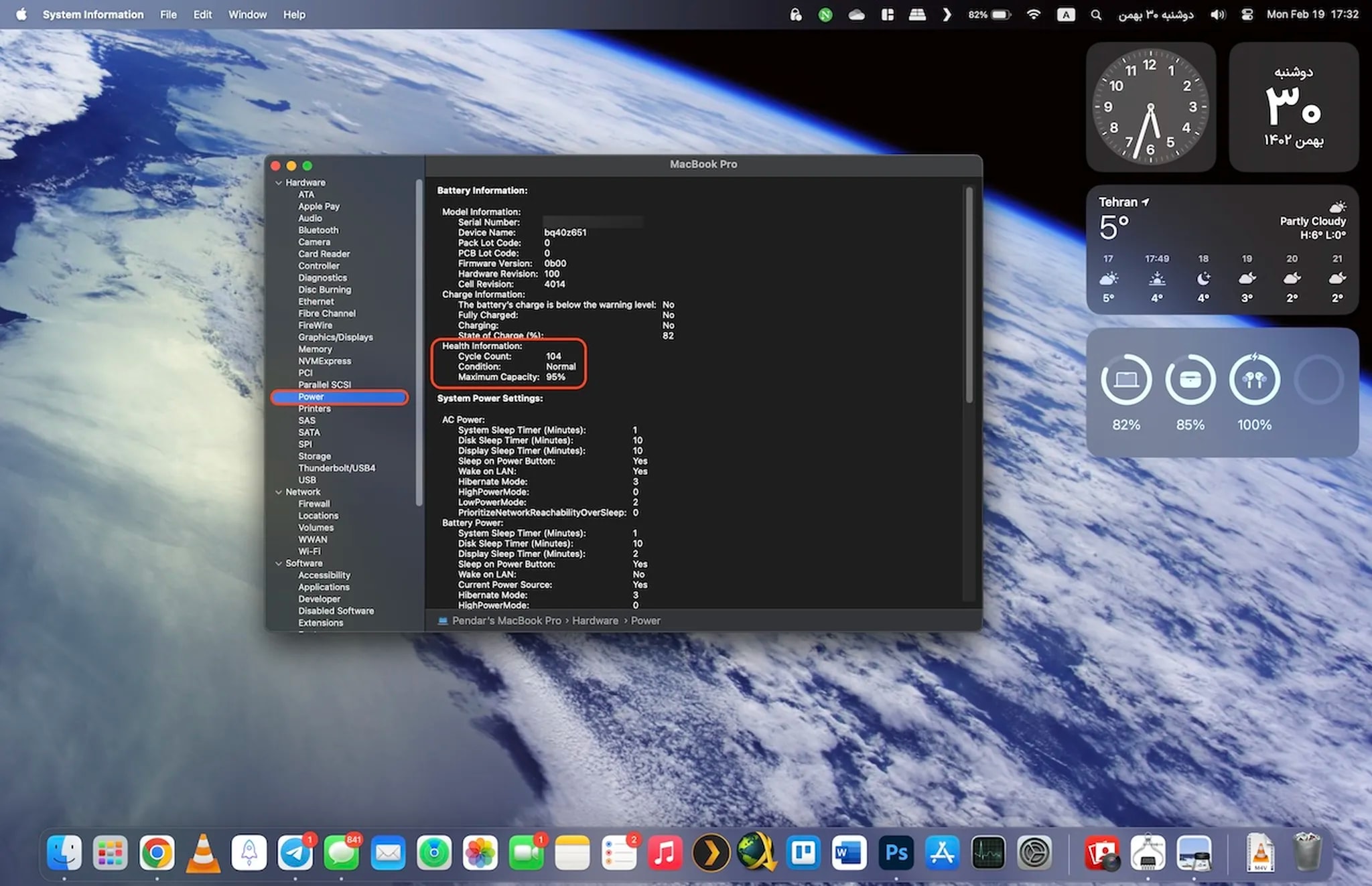Collapse the Software section chevron
Viewport: 1372px width, 886px height.
[x=279, y=564]
